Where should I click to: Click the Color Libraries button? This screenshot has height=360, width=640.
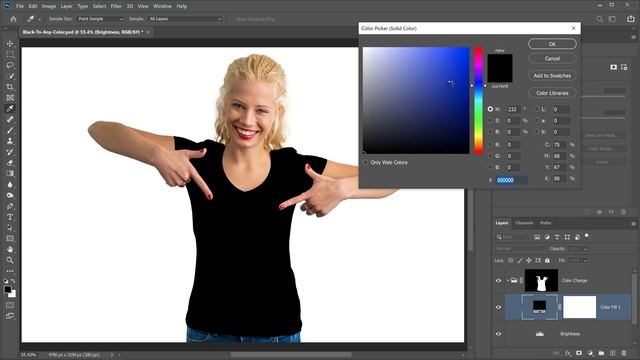pyautogui.click(x=552, y=93)
